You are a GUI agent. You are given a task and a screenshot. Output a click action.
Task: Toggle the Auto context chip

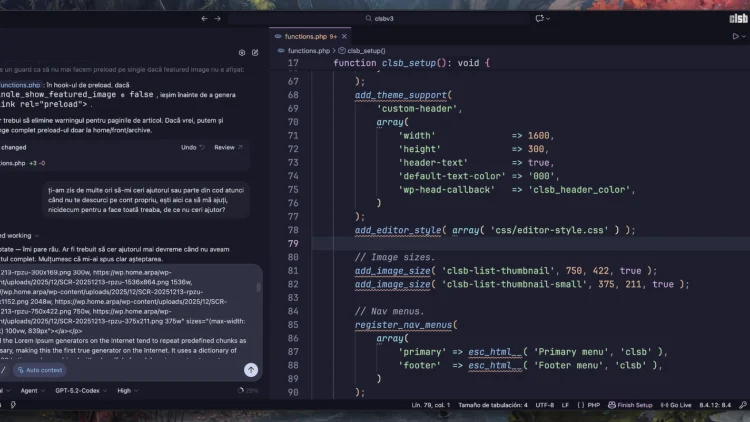(40, 370)
